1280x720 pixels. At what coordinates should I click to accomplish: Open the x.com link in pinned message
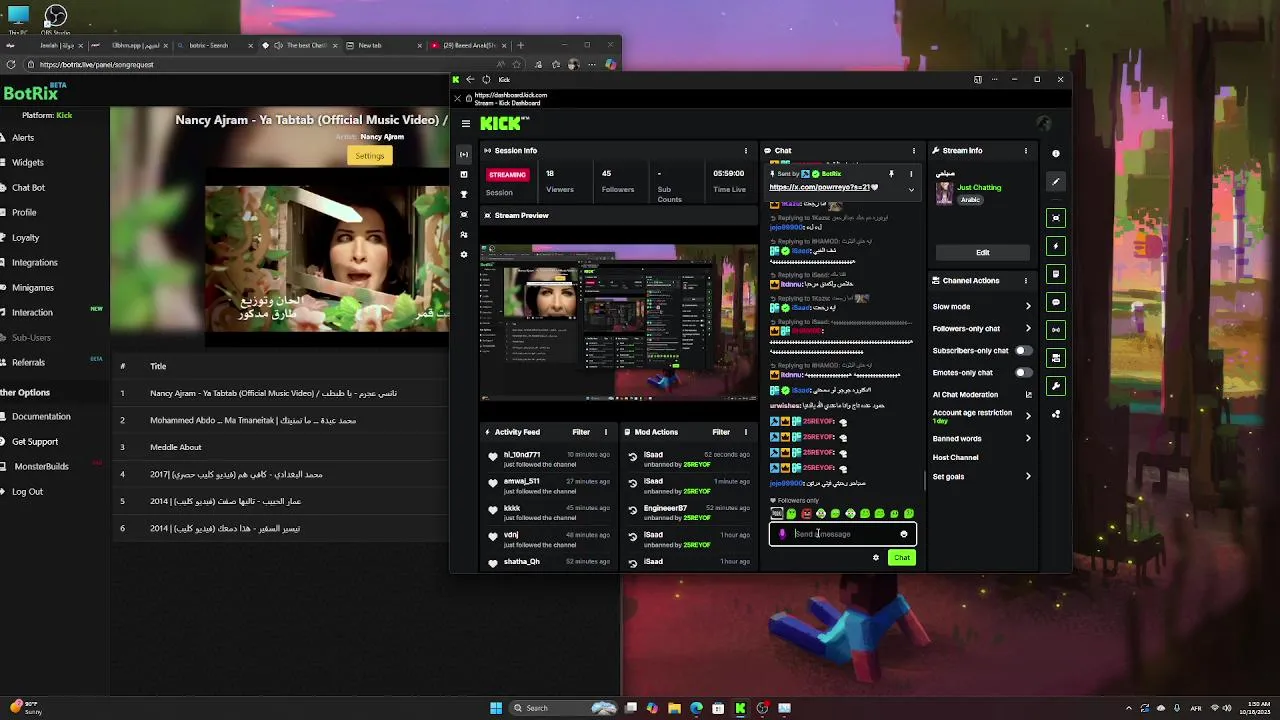point(819,188)
